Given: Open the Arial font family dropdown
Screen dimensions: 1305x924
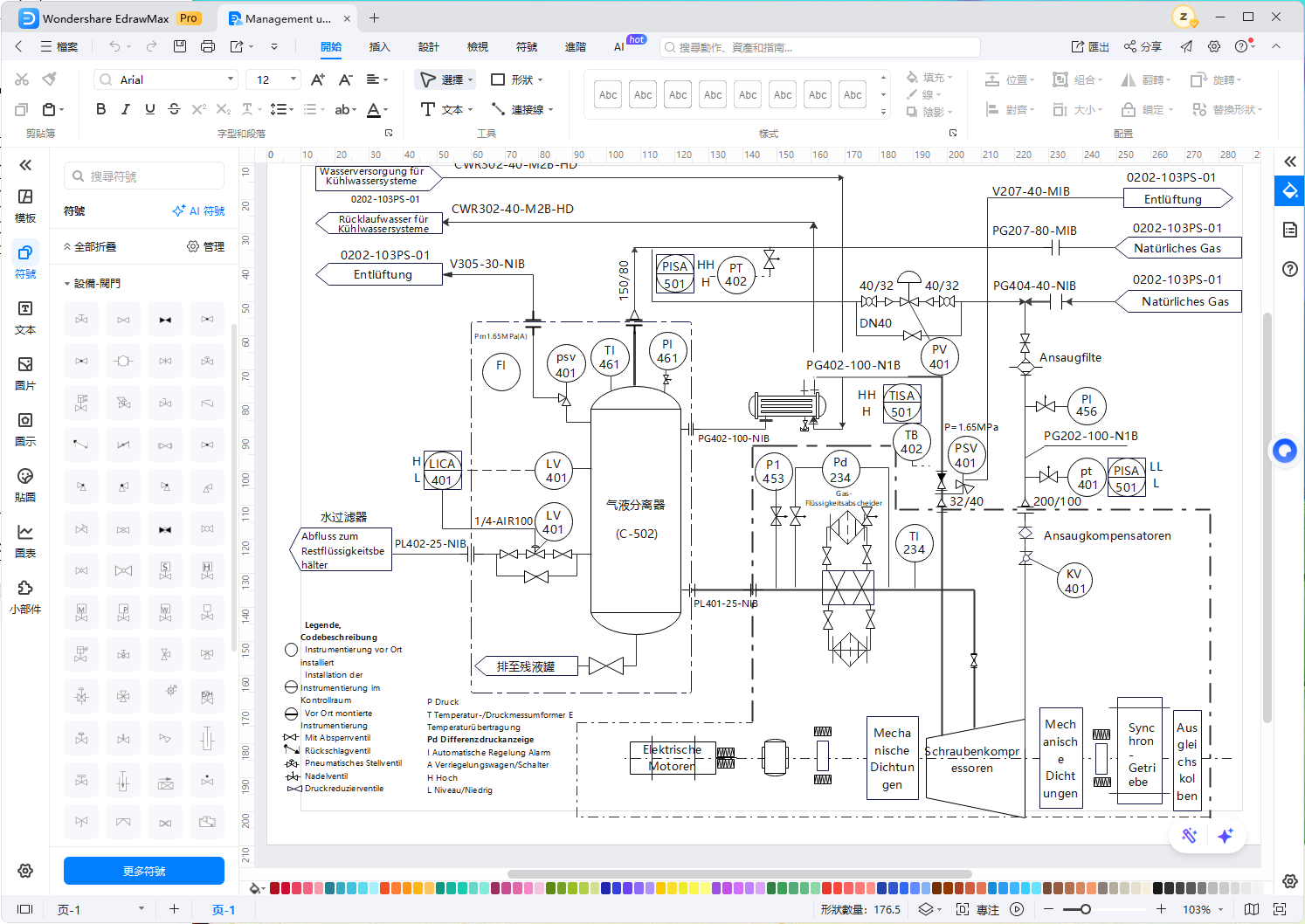Looking at the screenshot, I should coord(166,79).
